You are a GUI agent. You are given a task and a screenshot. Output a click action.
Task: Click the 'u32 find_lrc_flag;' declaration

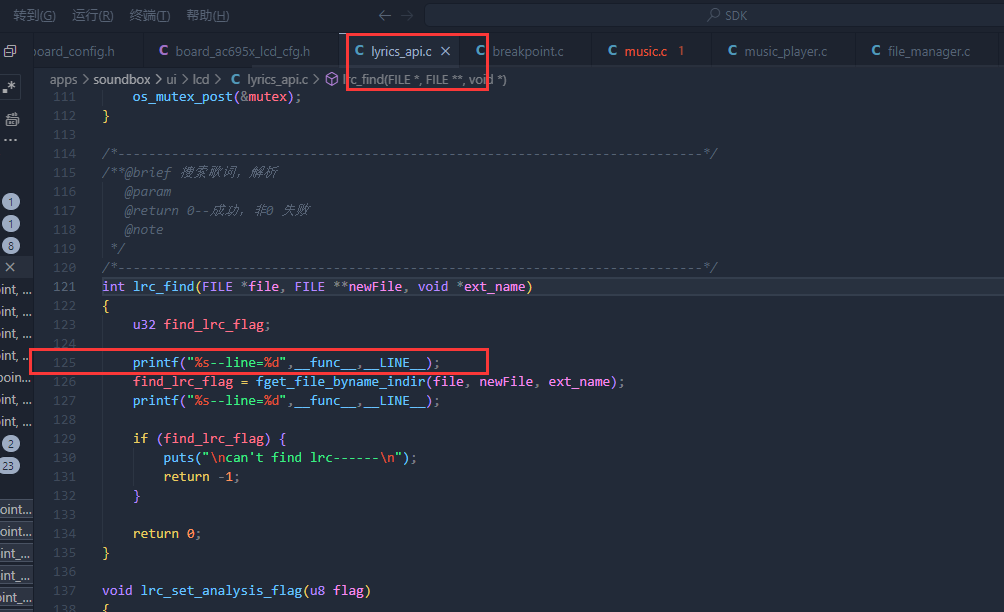pos(202,325)
